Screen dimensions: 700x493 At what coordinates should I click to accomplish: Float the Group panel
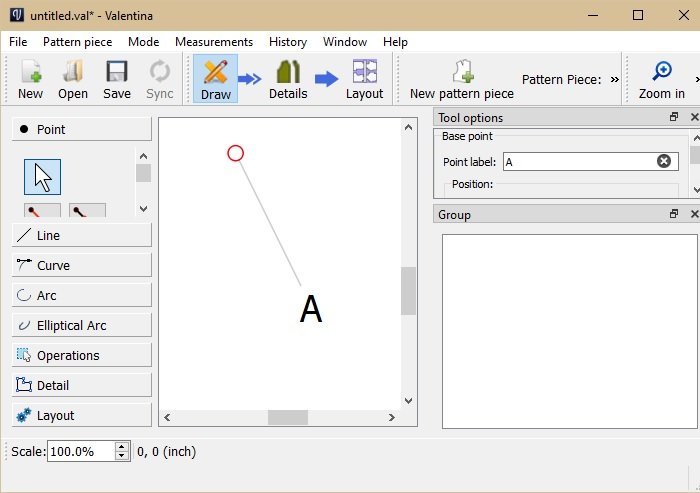coord(674,214)
